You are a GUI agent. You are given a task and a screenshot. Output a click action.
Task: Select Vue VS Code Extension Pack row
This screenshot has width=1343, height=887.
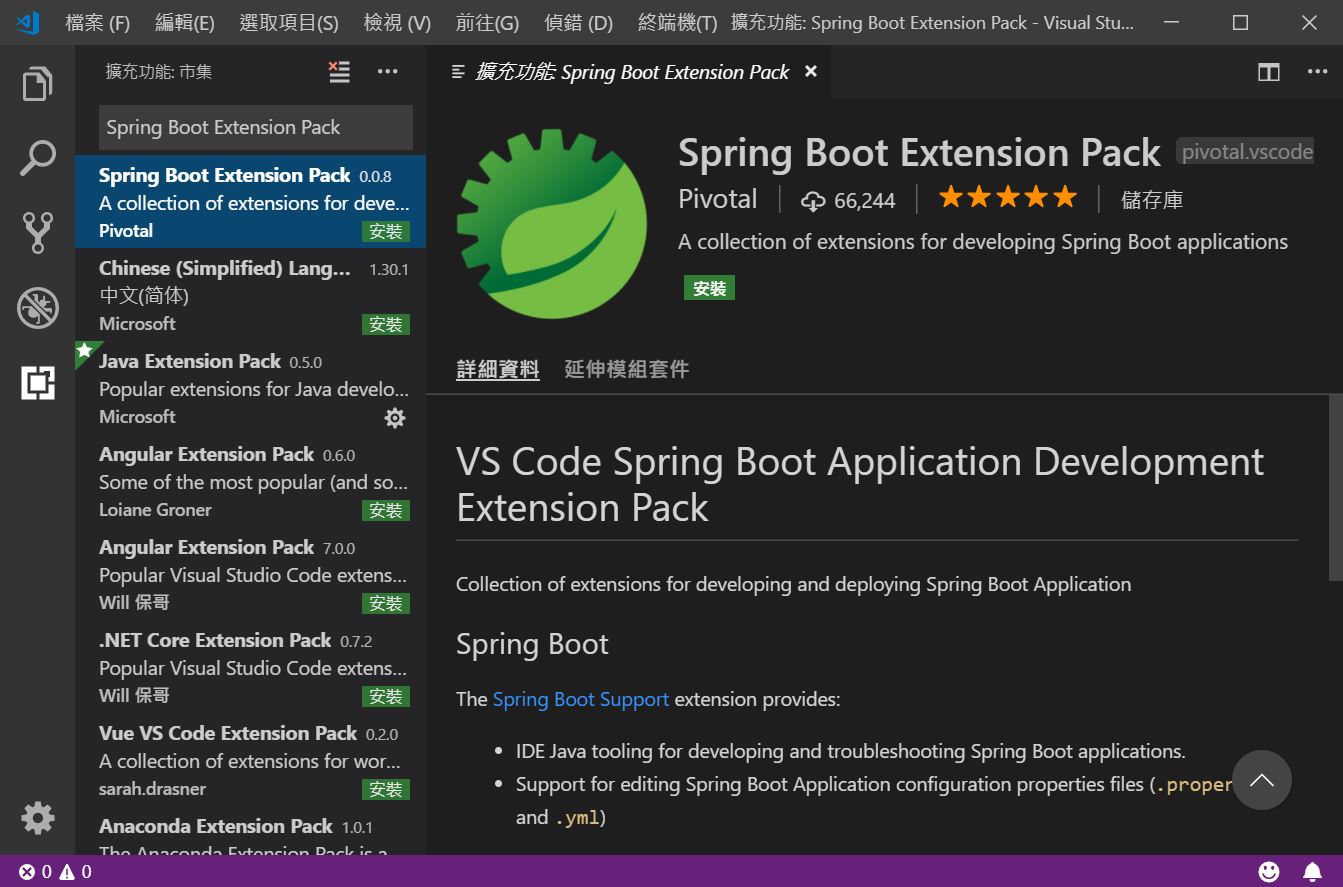pyautogui.click(x=250, y=760)
